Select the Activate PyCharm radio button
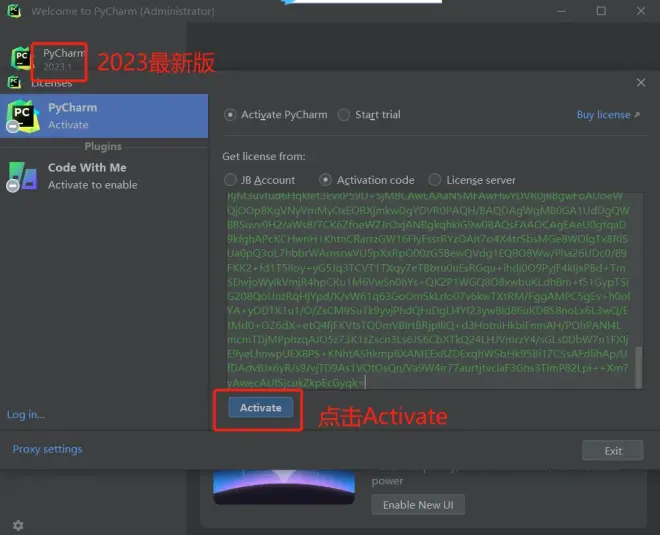 tap(231, 115)
